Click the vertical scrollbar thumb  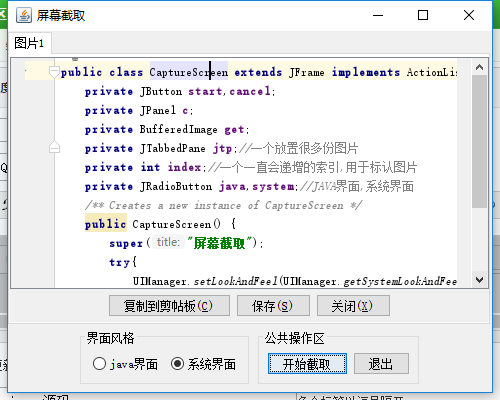(479, 141)
